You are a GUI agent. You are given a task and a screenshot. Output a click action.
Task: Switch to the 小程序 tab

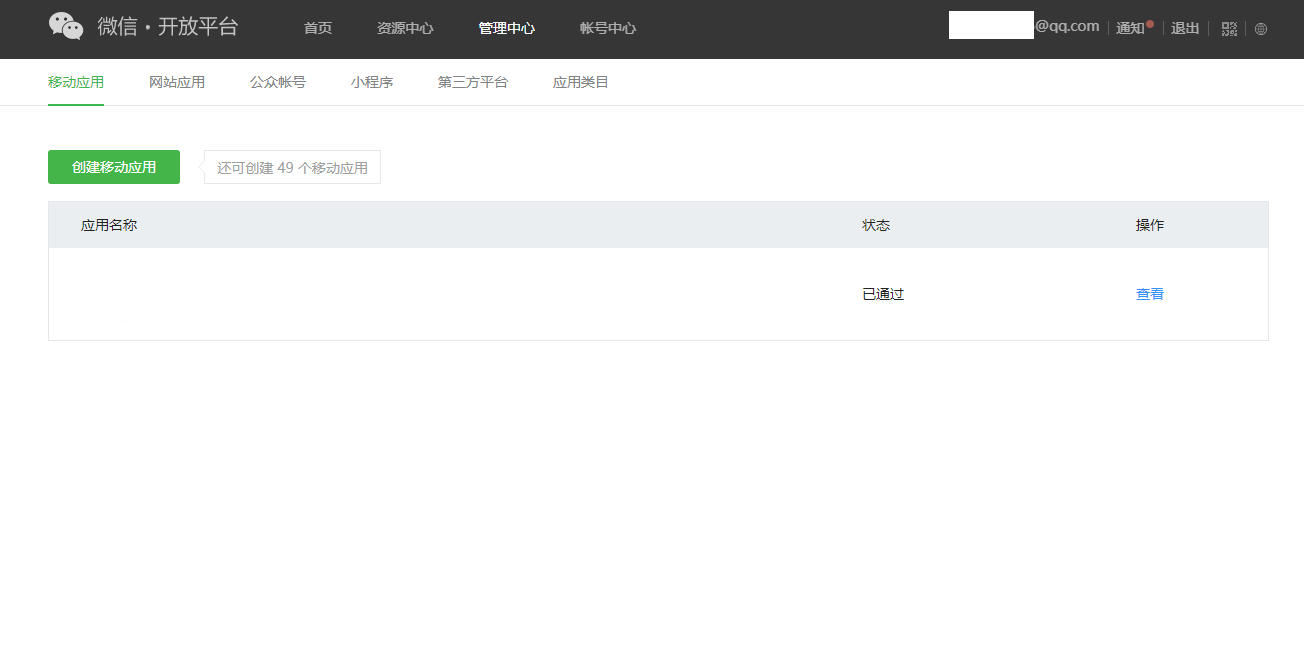coord(372,82)
